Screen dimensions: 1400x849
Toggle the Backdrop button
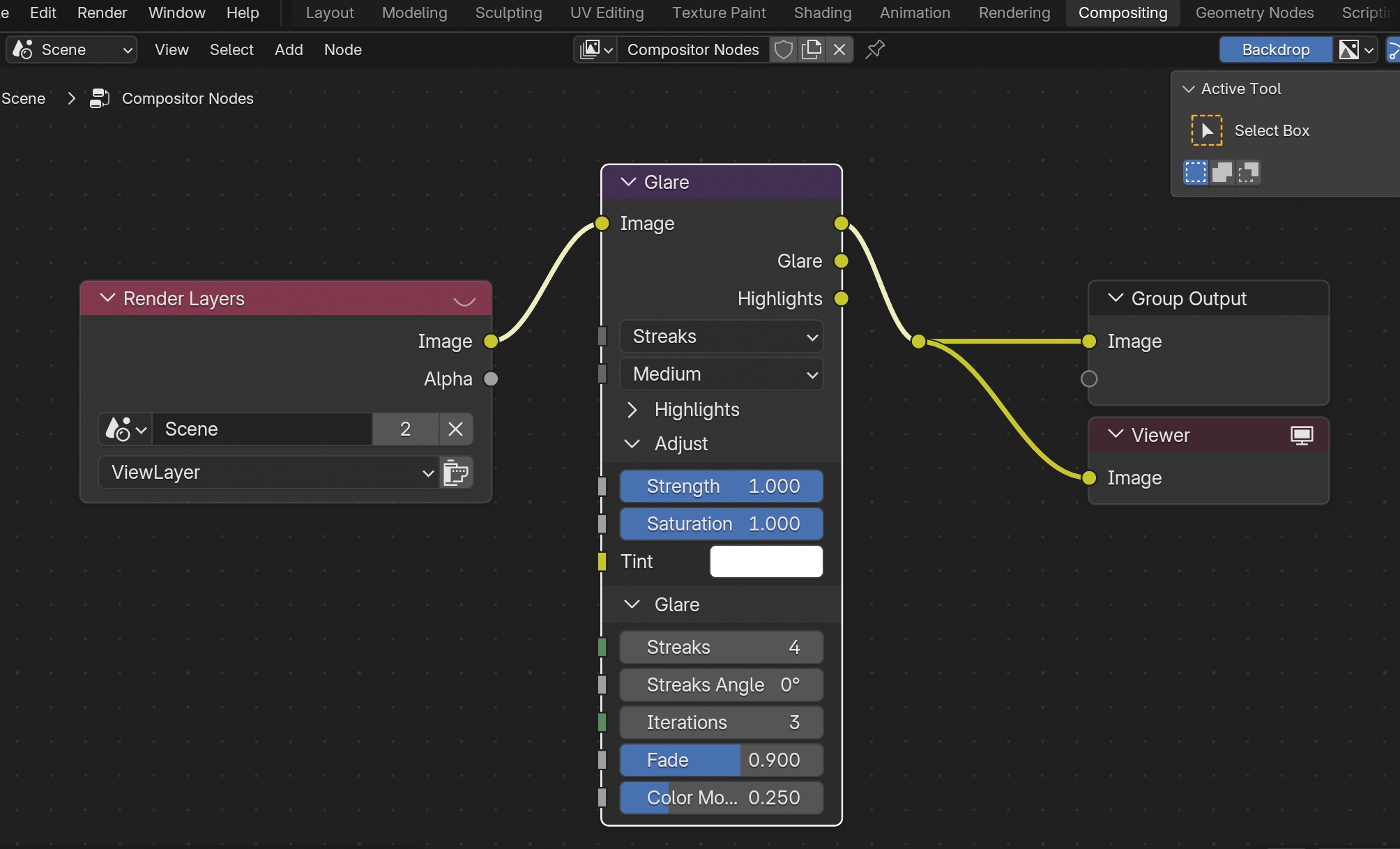[x=1275, y=49]
